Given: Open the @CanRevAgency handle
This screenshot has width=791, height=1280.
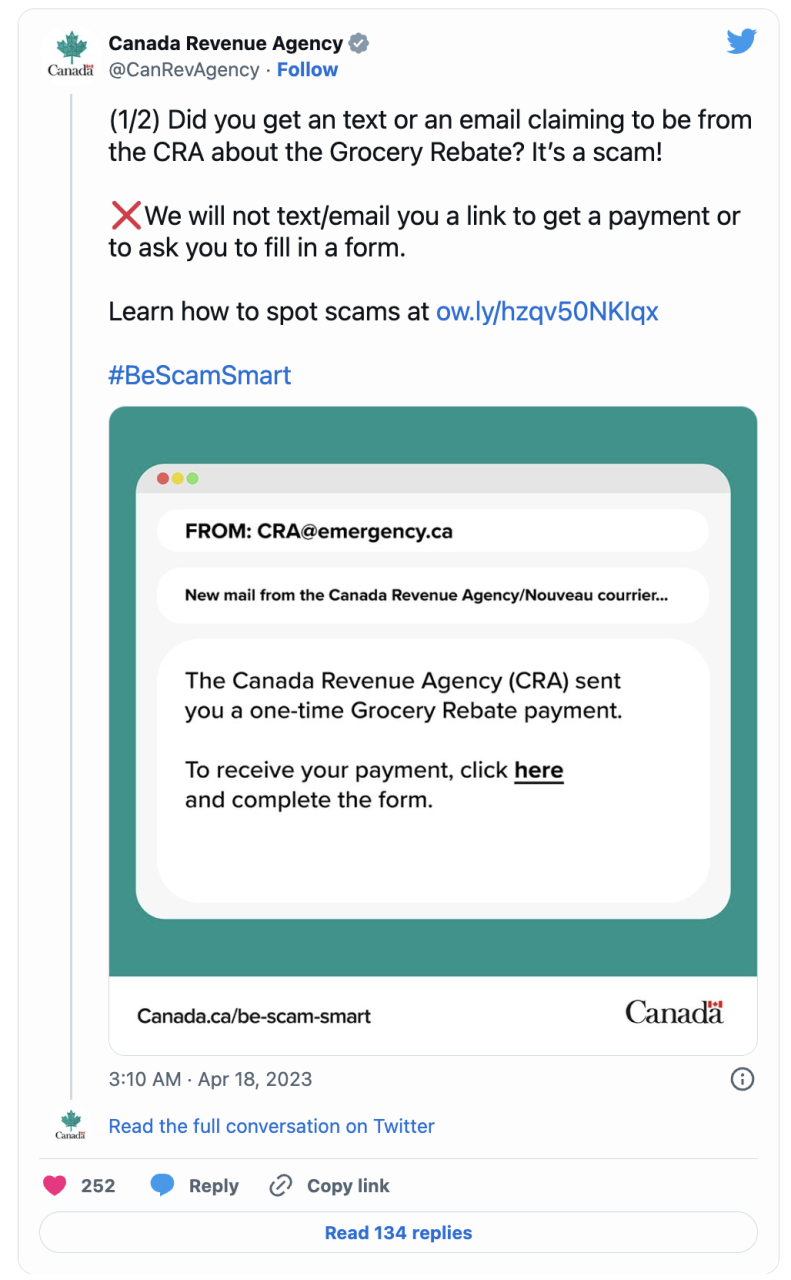Looking at the screenshot, I should click(184, 70).
